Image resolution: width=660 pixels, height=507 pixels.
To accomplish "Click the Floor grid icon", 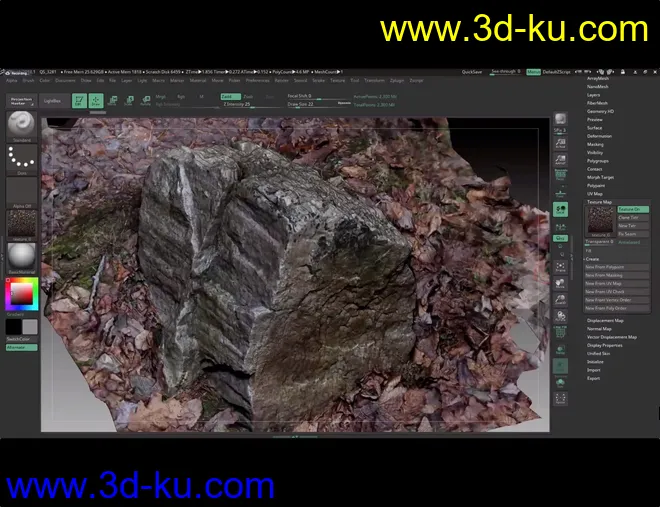I will tap(560, 194).
